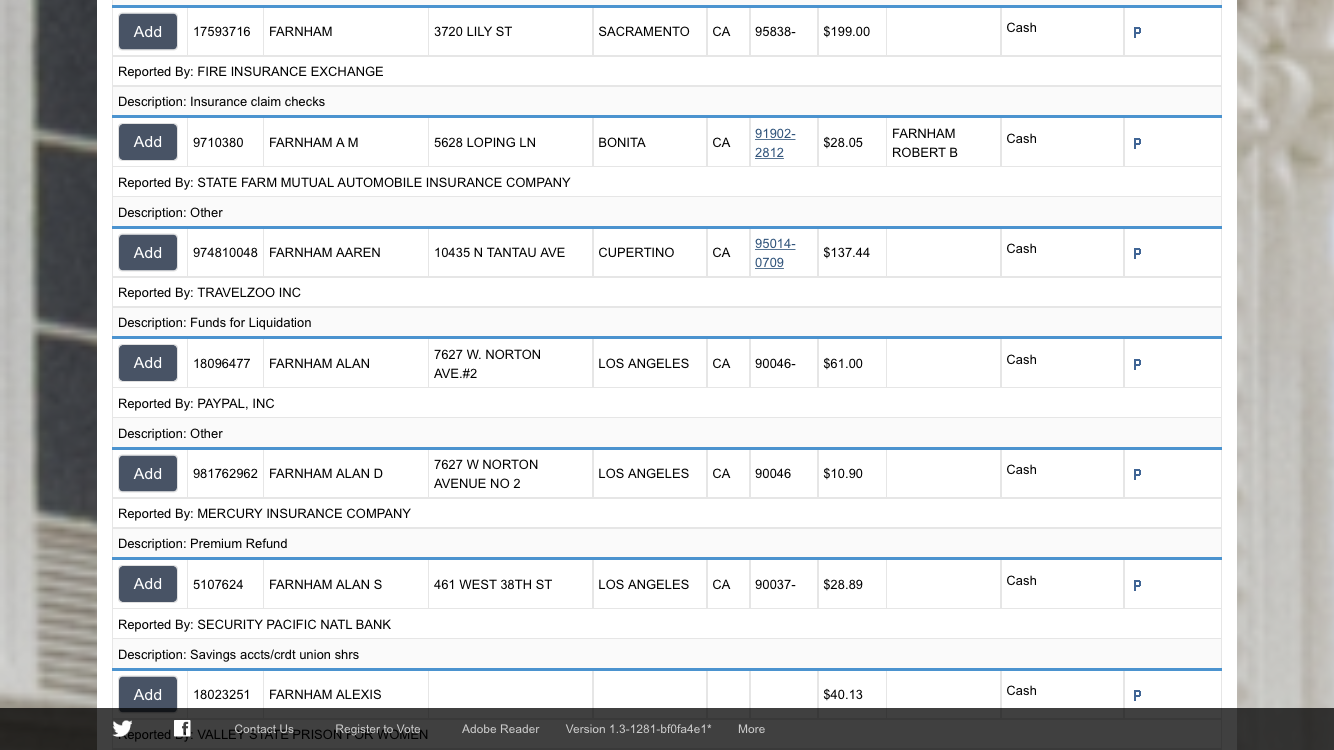Select property ID 9710380
This screenshot has height=750, width=1334.
click(218, 143)
